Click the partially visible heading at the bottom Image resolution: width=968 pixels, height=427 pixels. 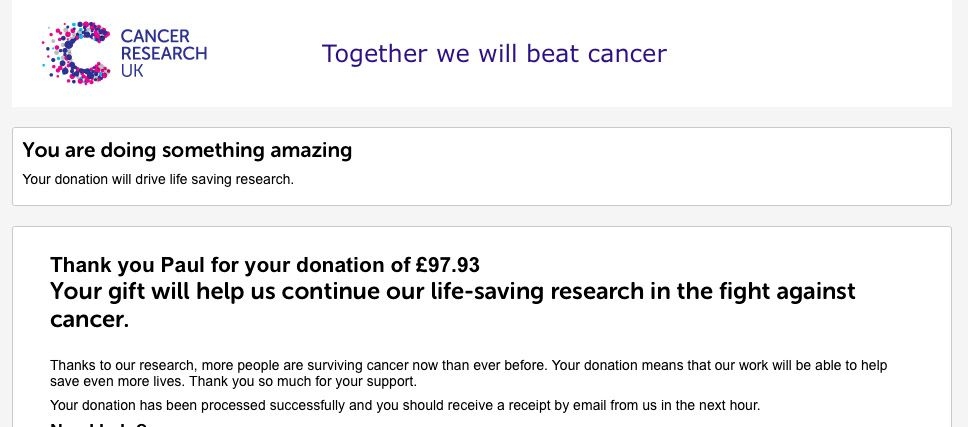coord(98,424)
